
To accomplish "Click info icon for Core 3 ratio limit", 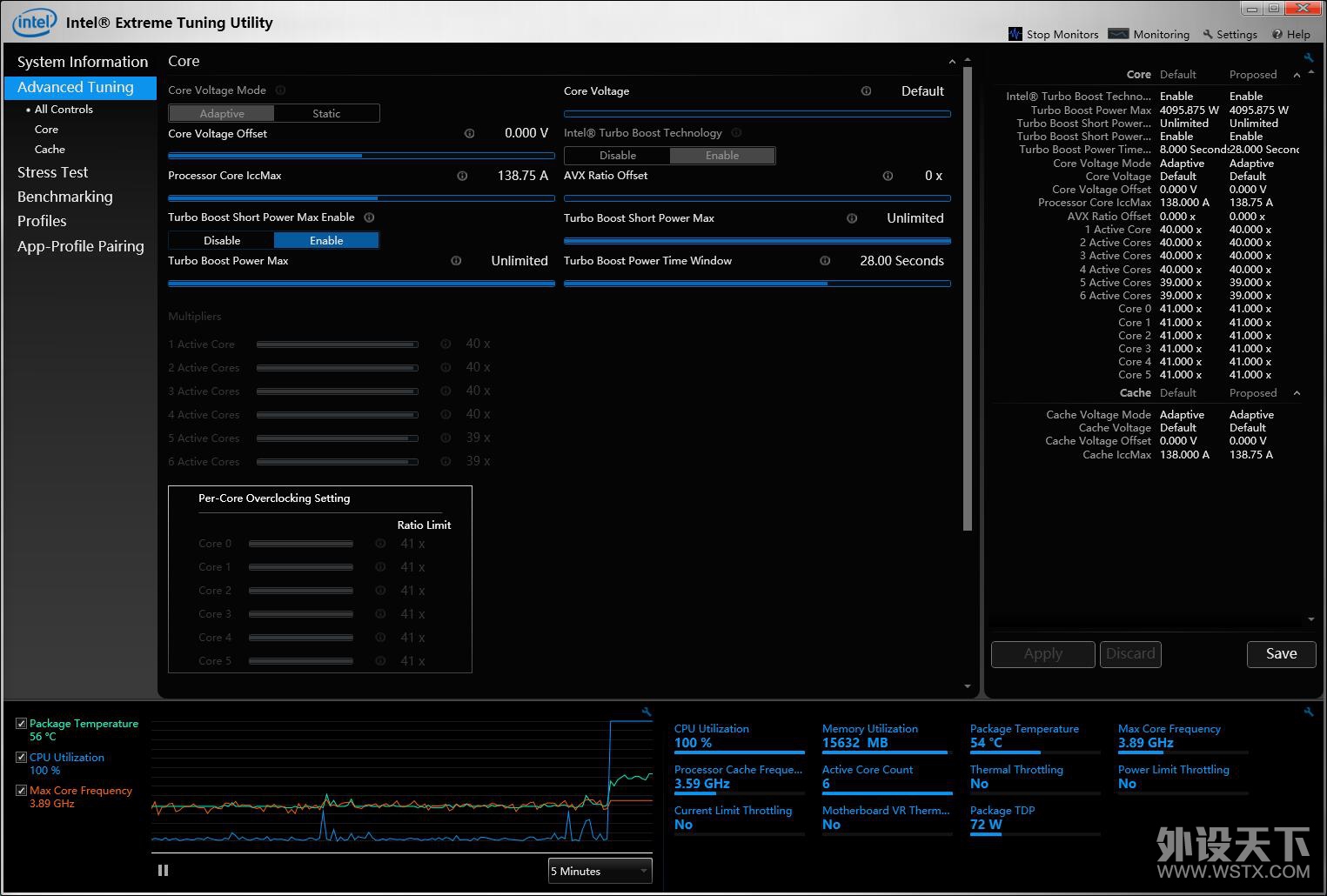I will click(x=380, y=613).
